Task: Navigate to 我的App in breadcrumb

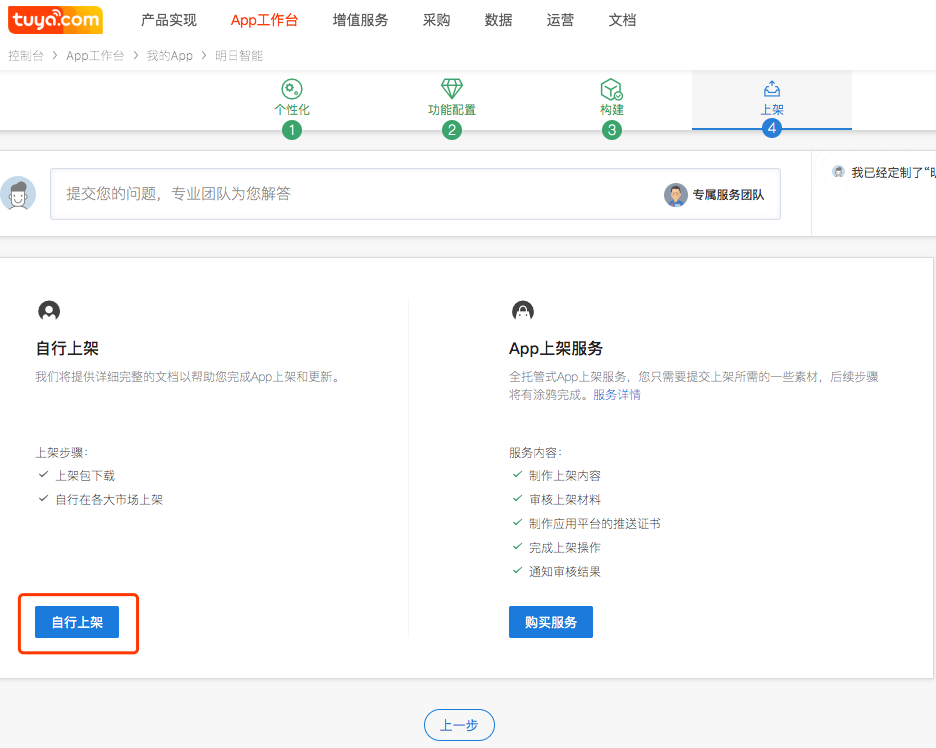Action: tap(170, 56)
